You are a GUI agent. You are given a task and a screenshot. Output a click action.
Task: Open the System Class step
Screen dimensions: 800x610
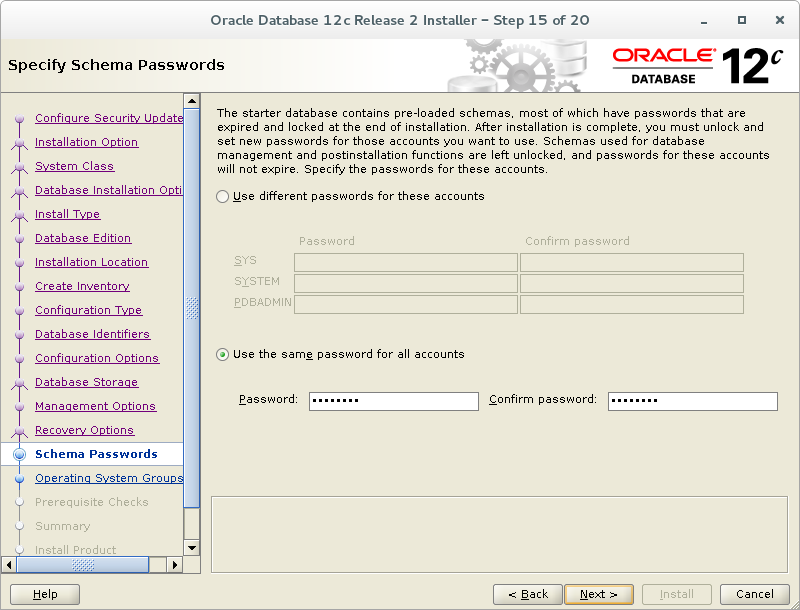coord(74,166)
